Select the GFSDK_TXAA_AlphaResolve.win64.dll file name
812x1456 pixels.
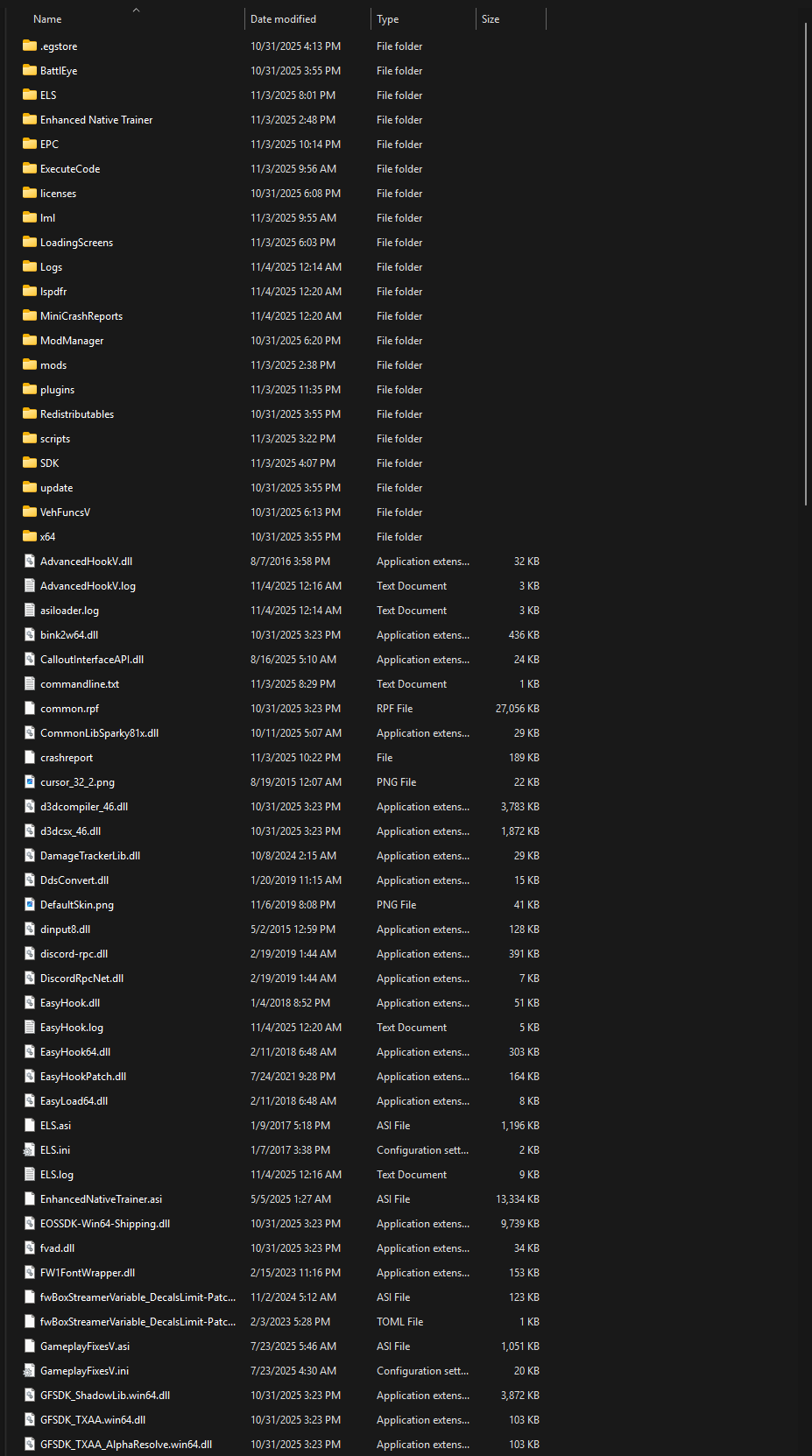(x=126, y=1445)
